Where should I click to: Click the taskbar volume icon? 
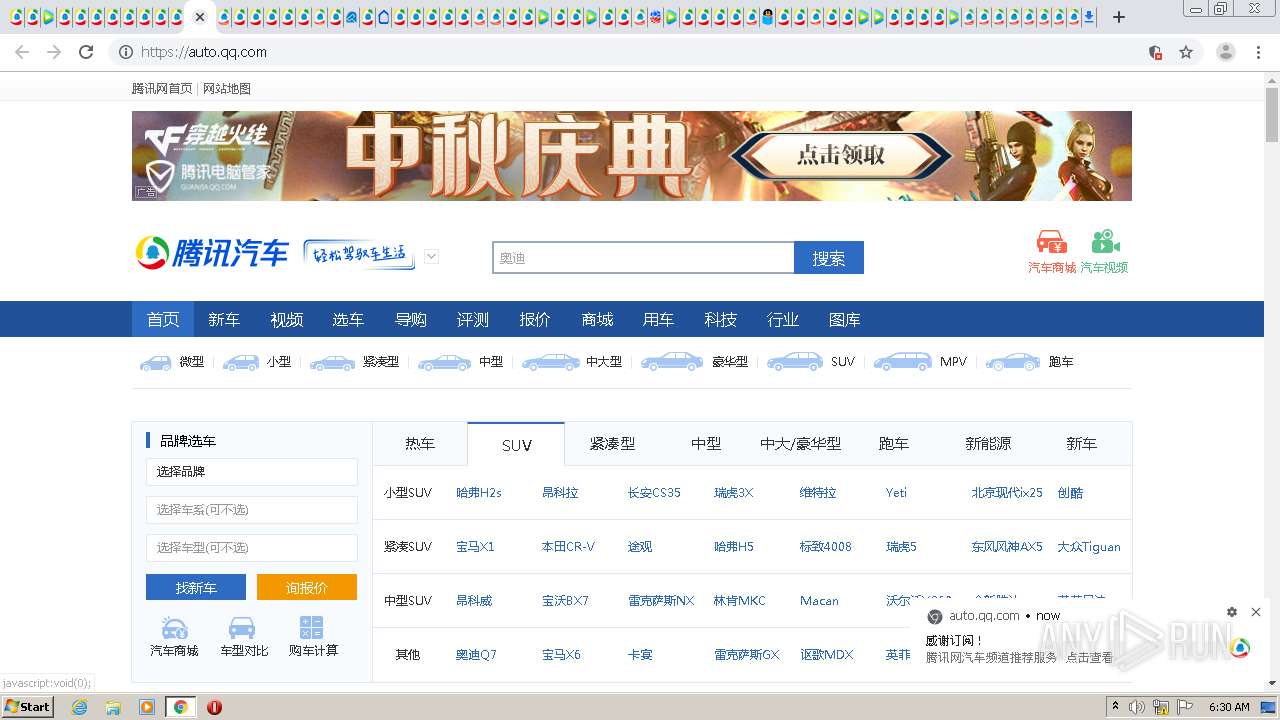(x=1137, y=707)
